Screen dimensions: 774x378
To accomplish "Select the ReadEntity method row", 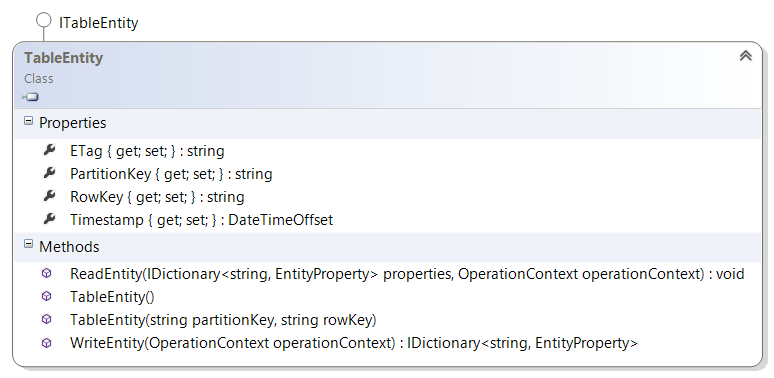I will click(x=407, y=274).
